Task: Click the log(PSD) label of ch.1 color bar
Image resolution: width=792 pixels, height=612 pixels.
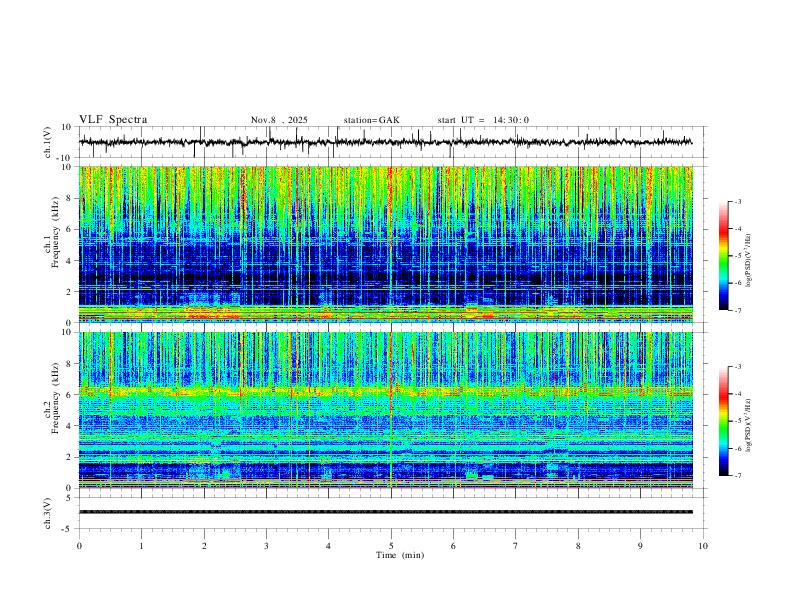Action: (x=749, y=260)
